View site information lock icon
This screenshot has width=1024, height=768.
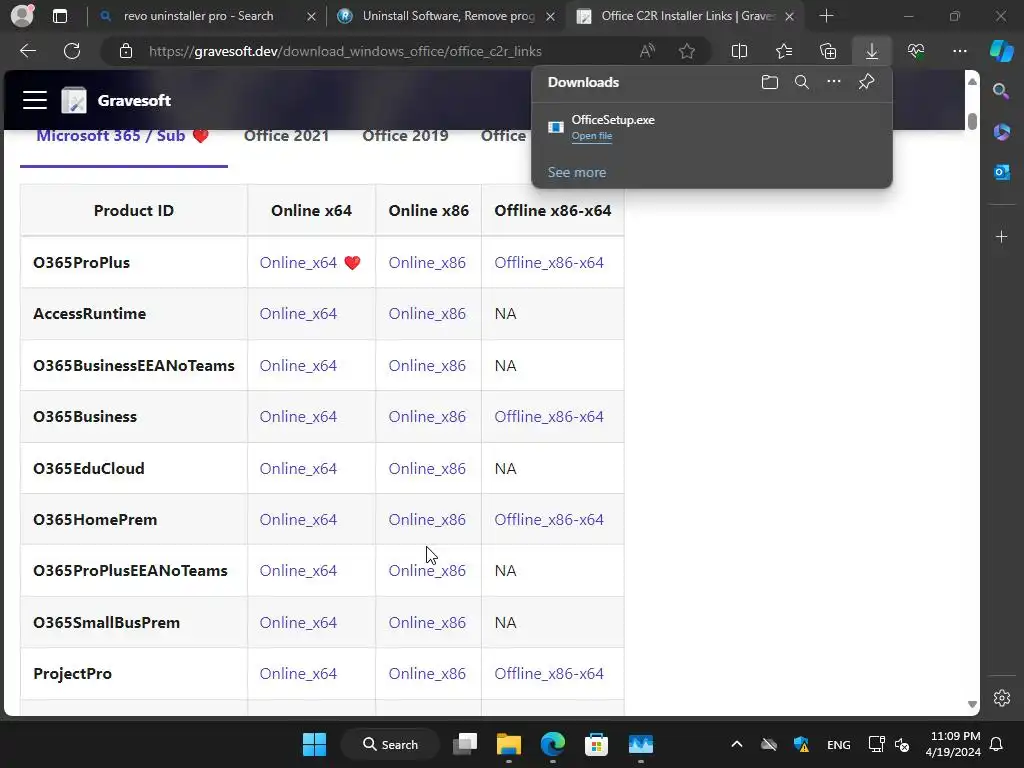tap(126, 51)
